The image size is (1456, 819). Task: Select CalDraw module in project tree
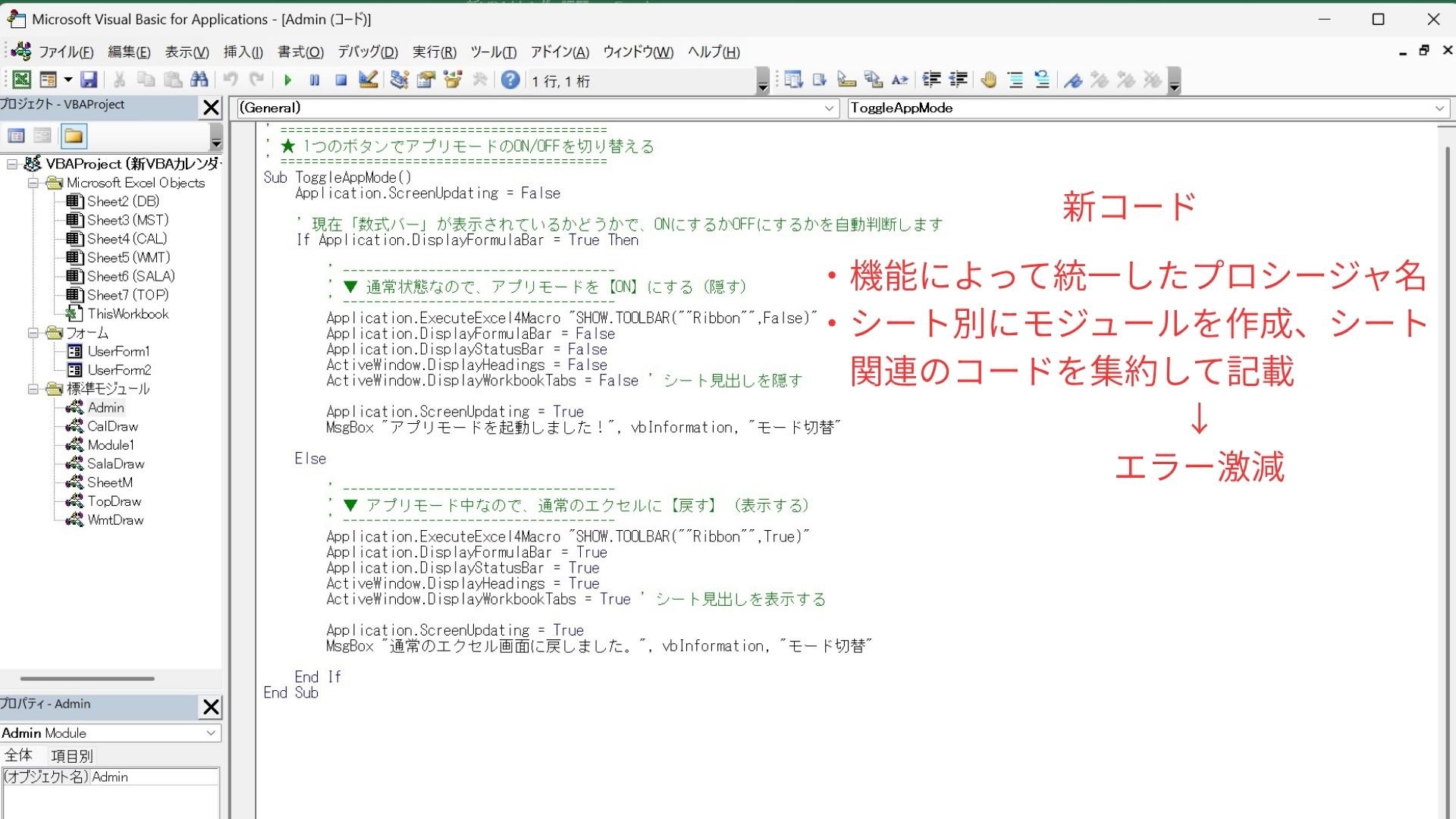[112, 426]
